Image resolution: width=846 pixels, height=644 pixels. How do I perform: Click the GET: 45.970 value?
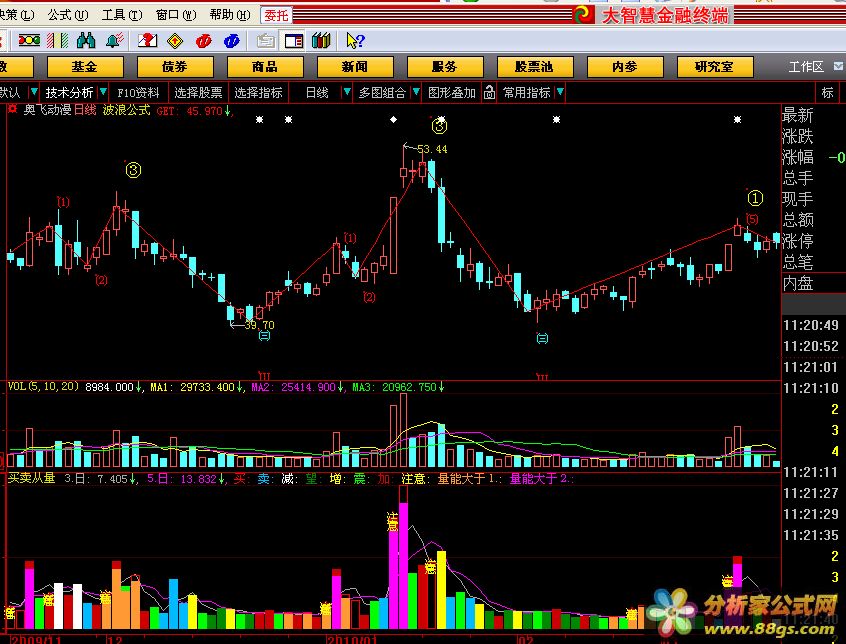pyautogui.click(x=189, y=111)
